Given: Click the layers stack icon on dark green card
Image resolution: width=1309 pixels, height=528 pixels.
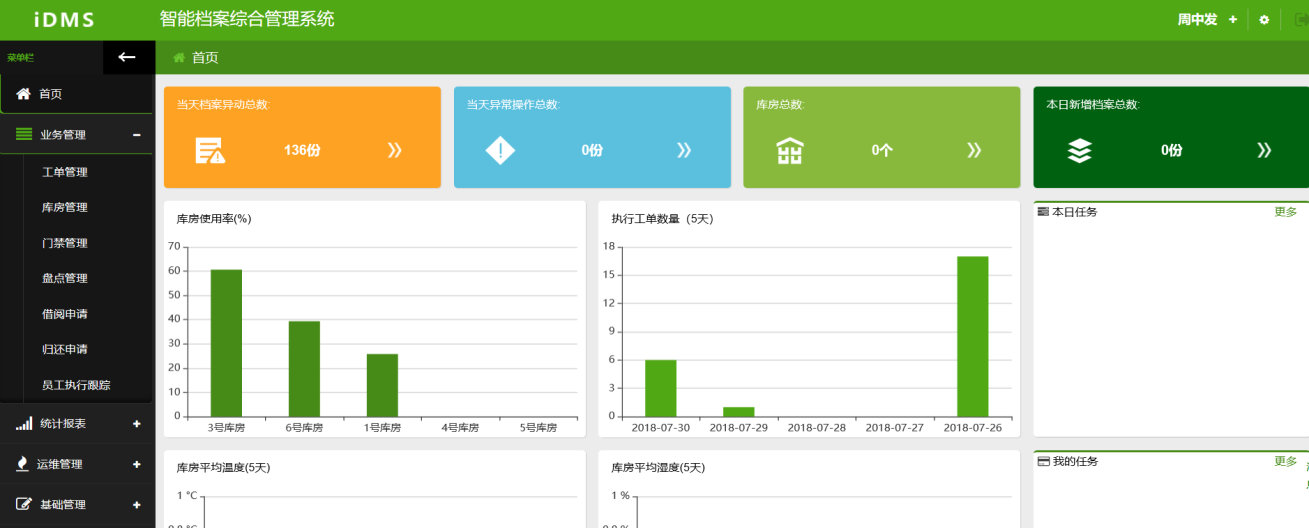Looking at the screenshot, I should coord(1080,150).
